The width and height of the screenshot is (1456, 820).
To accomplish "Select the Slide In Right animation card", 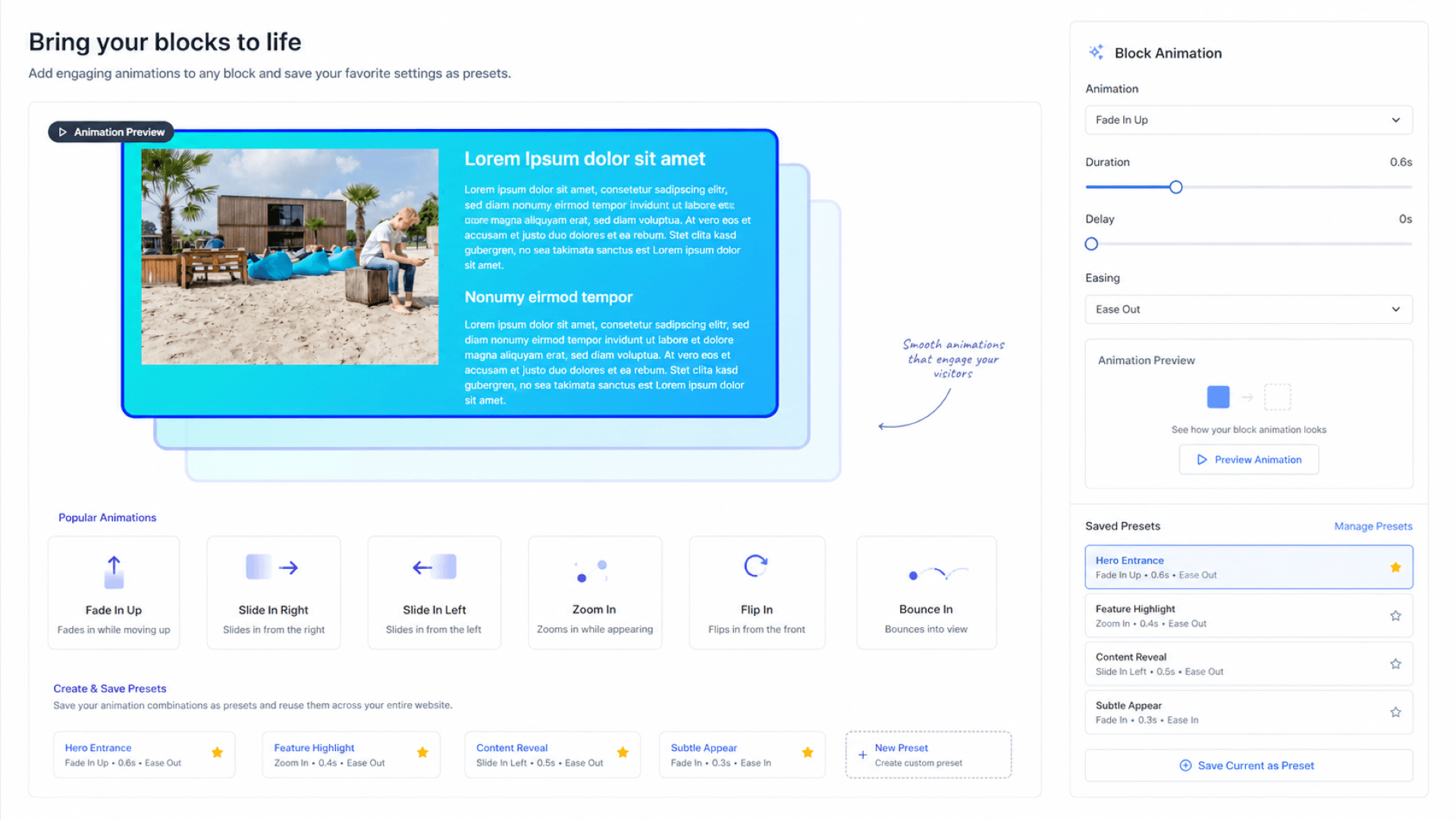I will [273, 592].
